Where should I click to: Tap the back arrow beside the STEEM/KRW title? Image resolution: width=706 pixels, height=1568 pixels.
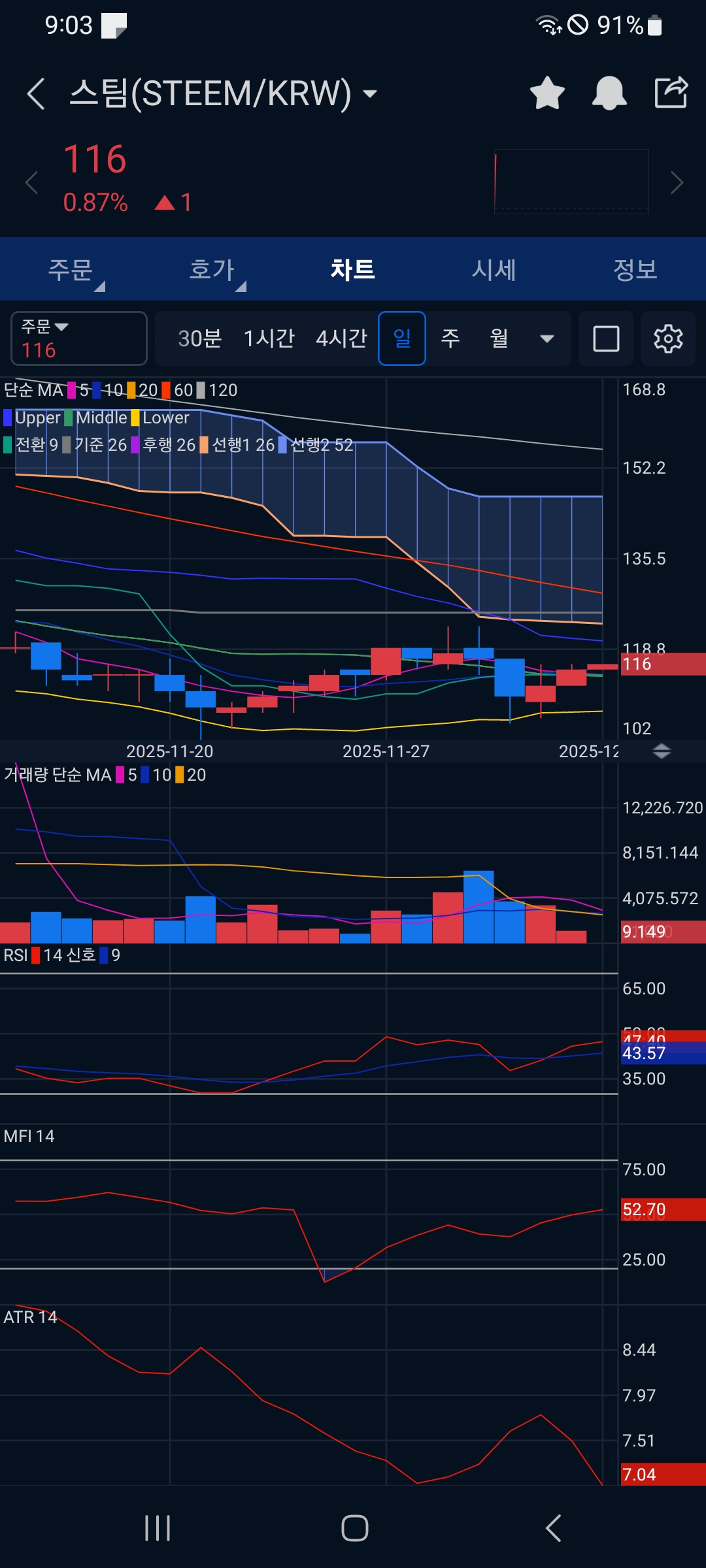pyautogui.click(x=36, y=93)
